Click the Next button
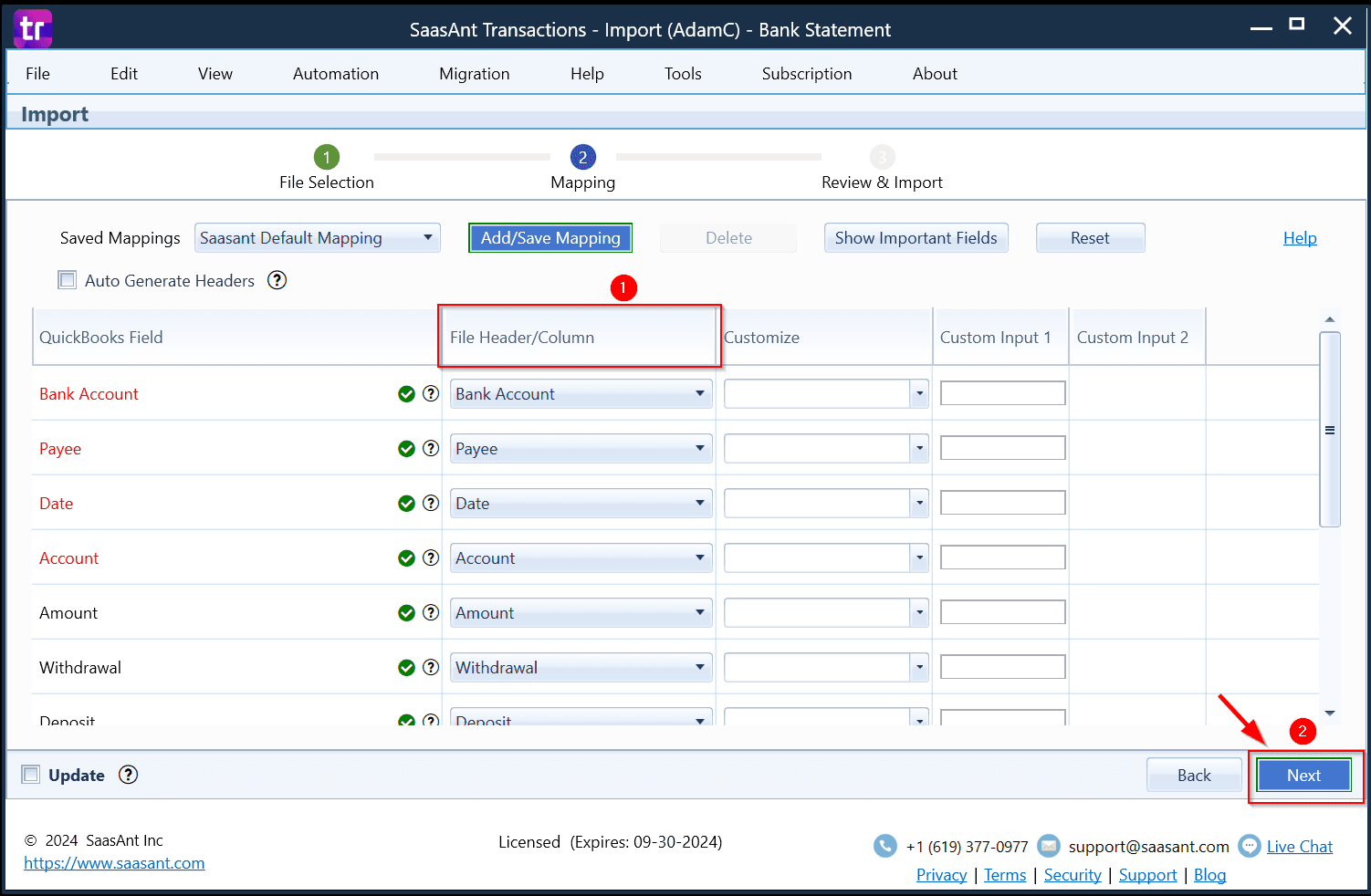Screen dimensions: 1371x896 tap(1303, 775)
